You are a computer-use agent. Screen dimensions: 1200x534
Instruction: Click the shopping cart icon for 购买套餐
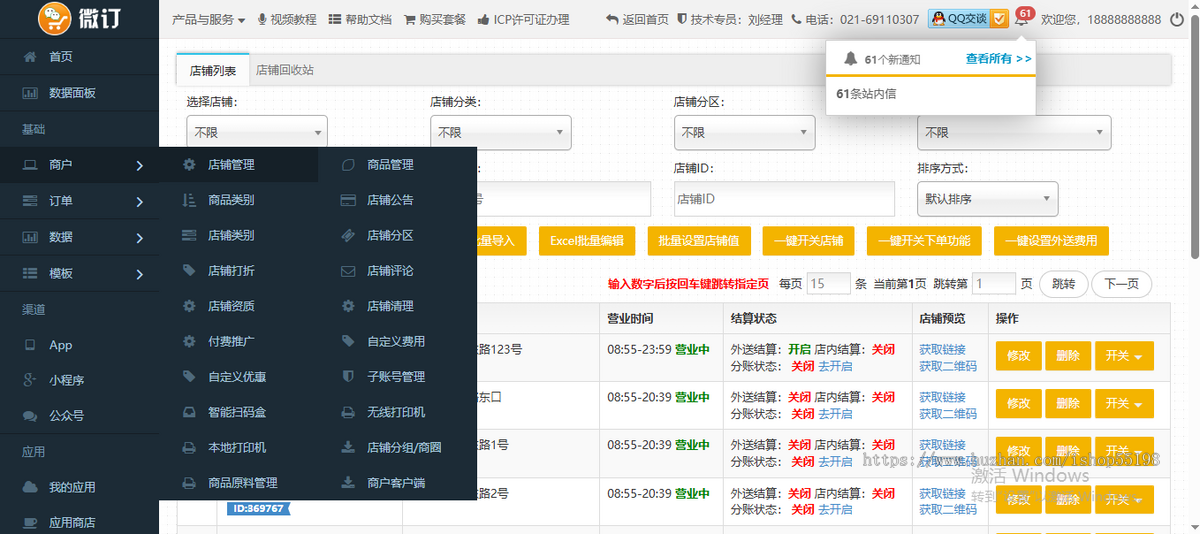pos(410,19)
